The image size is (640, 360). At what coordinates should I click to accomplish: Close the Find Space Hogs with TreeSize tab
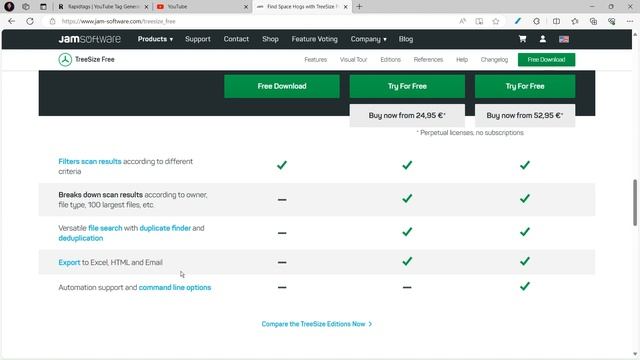tap(345, 7)
